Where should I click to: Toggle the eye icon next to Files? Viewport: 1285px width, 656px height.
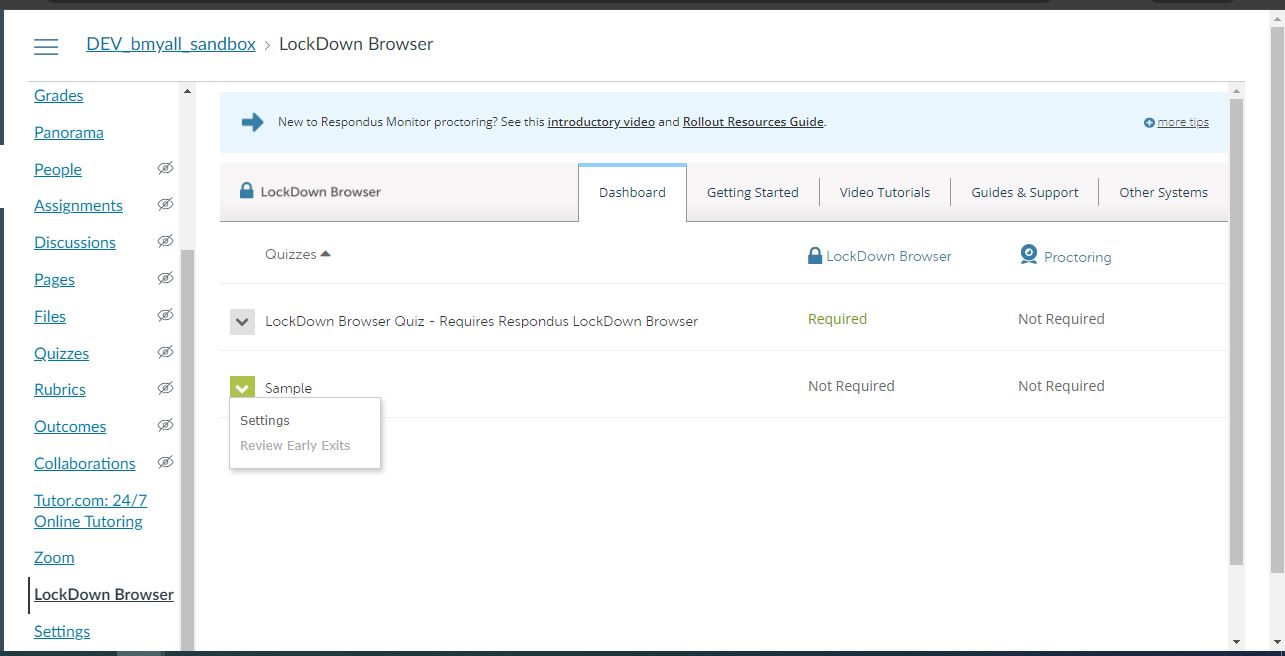pos(166,315)
